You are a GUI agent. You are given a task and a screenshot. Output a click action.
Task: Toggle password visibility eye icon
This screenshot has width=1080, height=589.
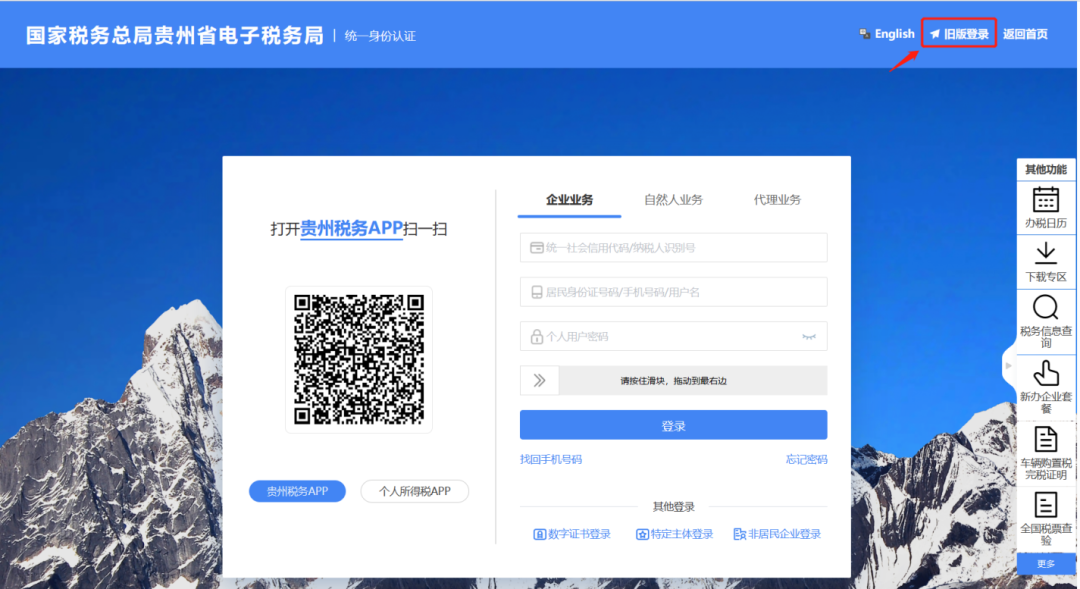(x=809, y=337)
